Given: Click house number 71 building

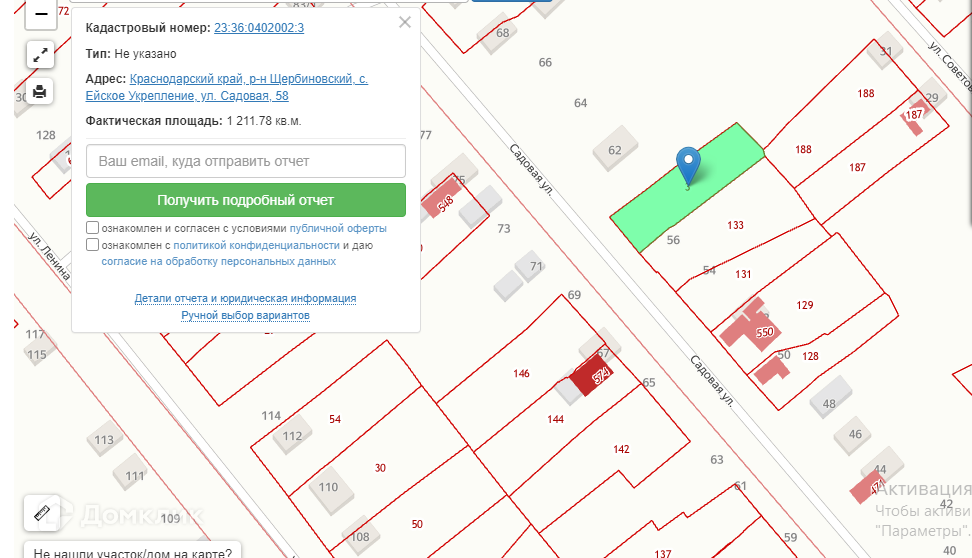Looking at the screenshot, I should pos(531,267).
